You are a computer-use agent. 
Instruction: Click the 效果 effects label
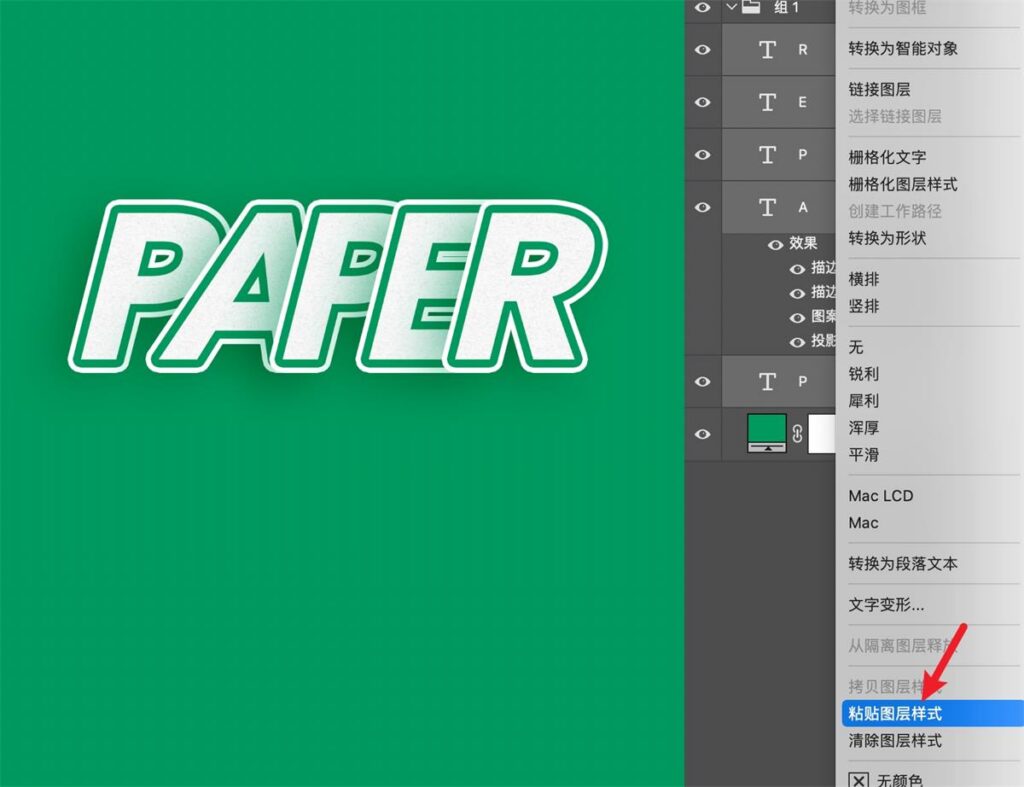803,244
